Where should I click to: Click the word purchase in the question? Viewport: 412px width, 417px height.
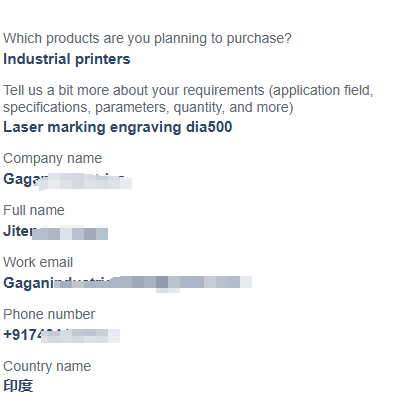[256, 39]
